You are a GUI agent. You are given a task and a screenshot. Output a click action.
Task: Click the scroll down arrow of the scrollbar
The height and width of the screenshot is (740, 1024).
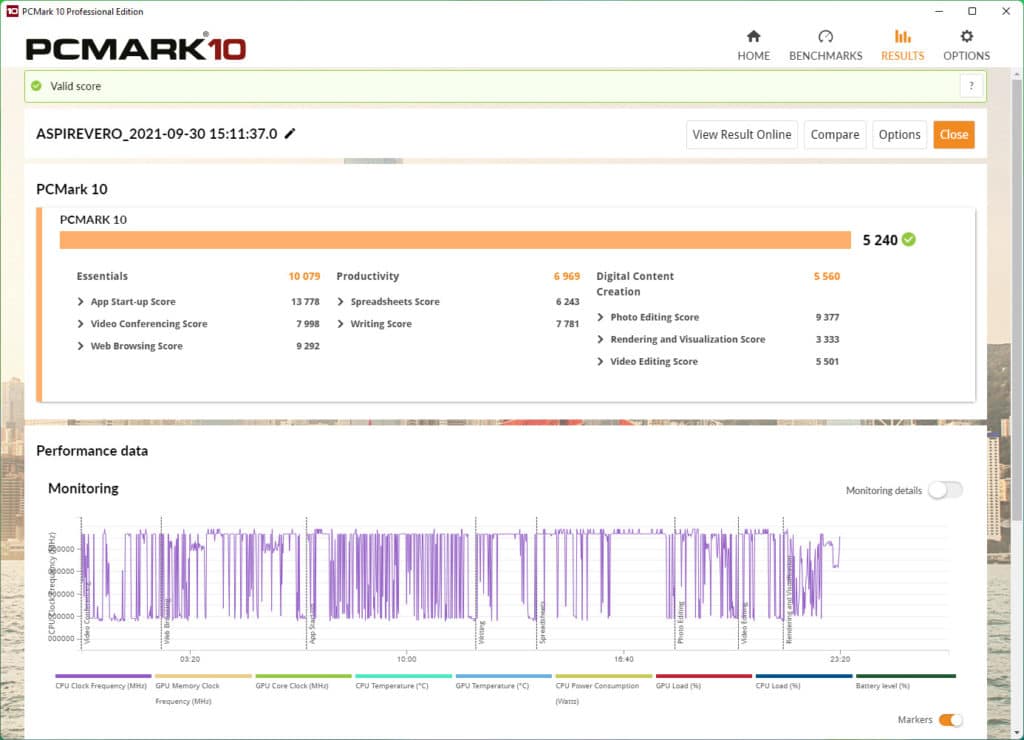pos(1016,733)
